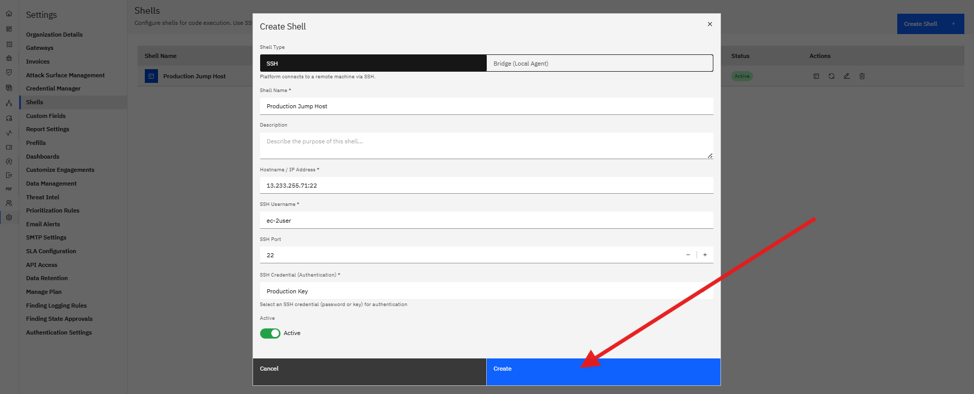Screen dimensions: 974x394
Task: Select the Bridge (Local Agent) shell type
Action: (x=600, y=63)
